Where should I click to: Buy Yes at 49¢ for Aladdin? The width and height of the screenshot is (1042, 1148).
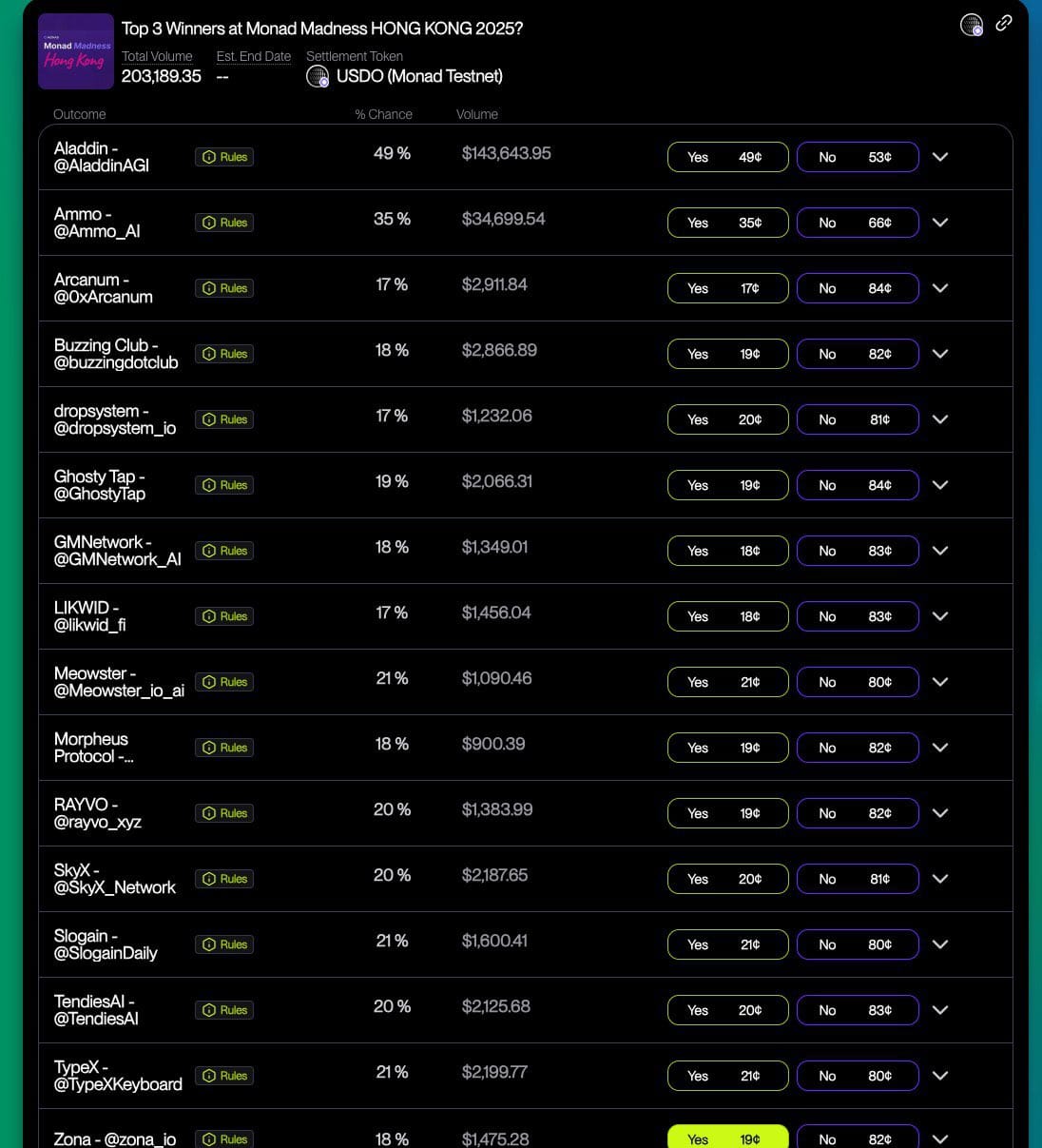point(728,157)
